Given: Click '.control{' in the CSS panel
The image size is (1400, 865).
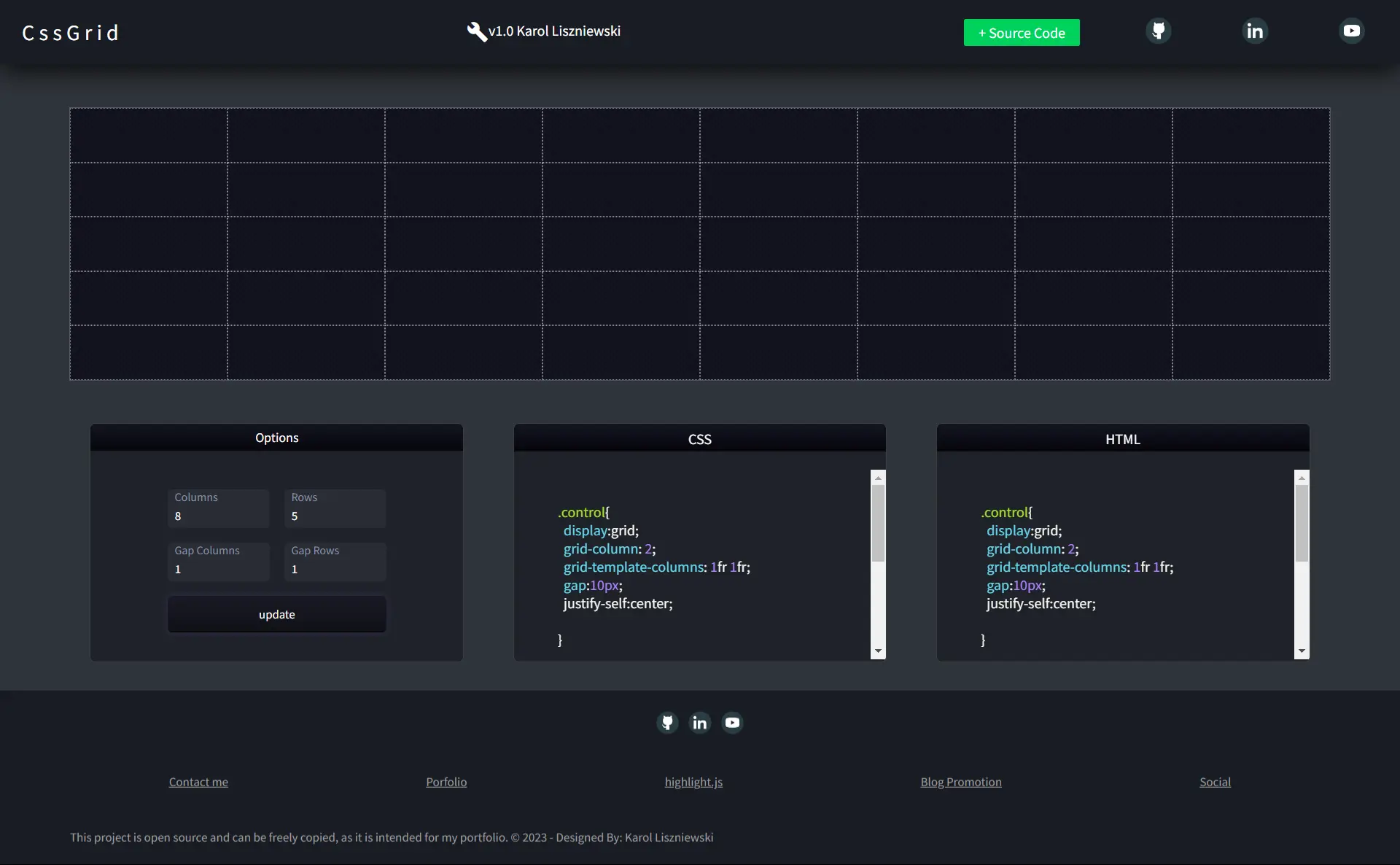Looking at the screenshot, I should [x=583, y=513].
